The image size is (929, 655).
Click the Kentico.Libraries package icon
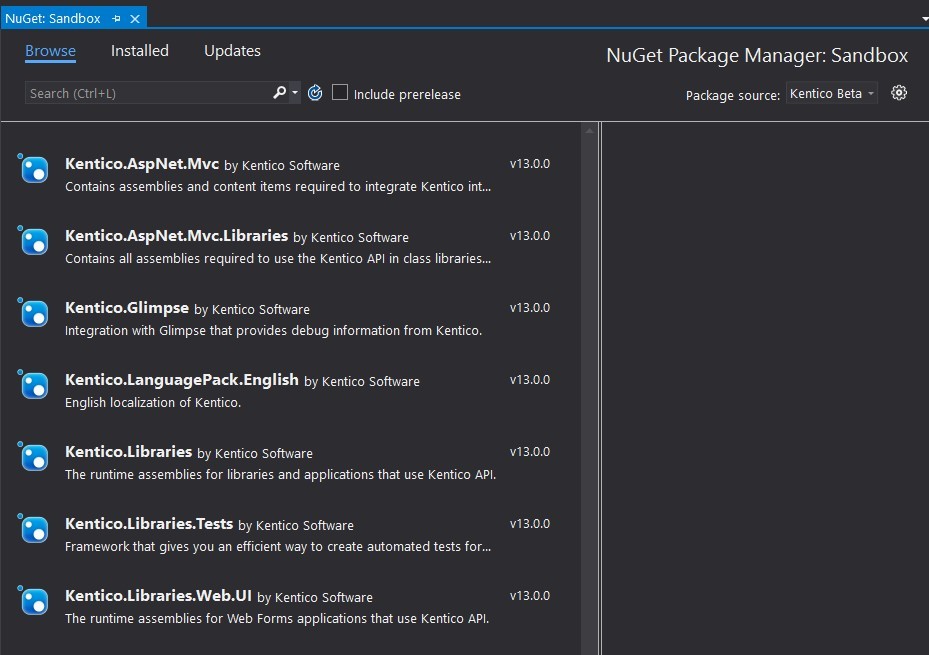34,457
